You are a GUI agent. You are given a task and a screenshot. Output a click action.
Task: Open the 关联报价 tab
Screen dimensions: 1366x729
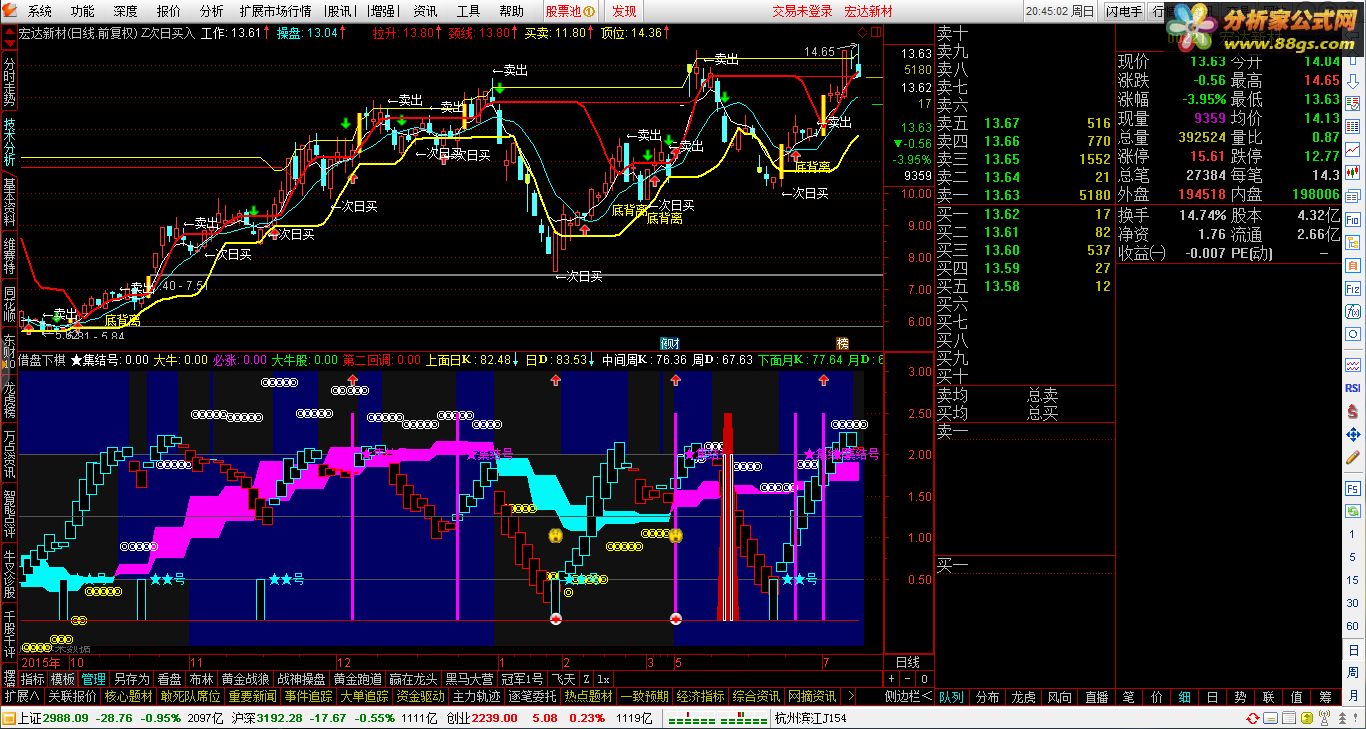(73, 696)
